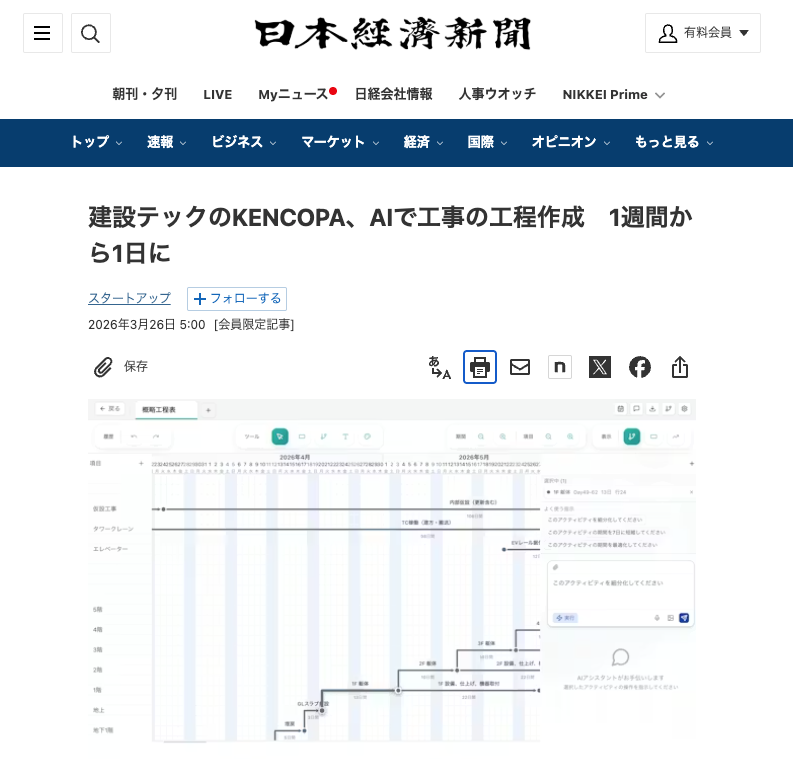The image size is (793, 759).
Task: Open 朝刊・夕刊 section
Action: (x=145, y=94)
